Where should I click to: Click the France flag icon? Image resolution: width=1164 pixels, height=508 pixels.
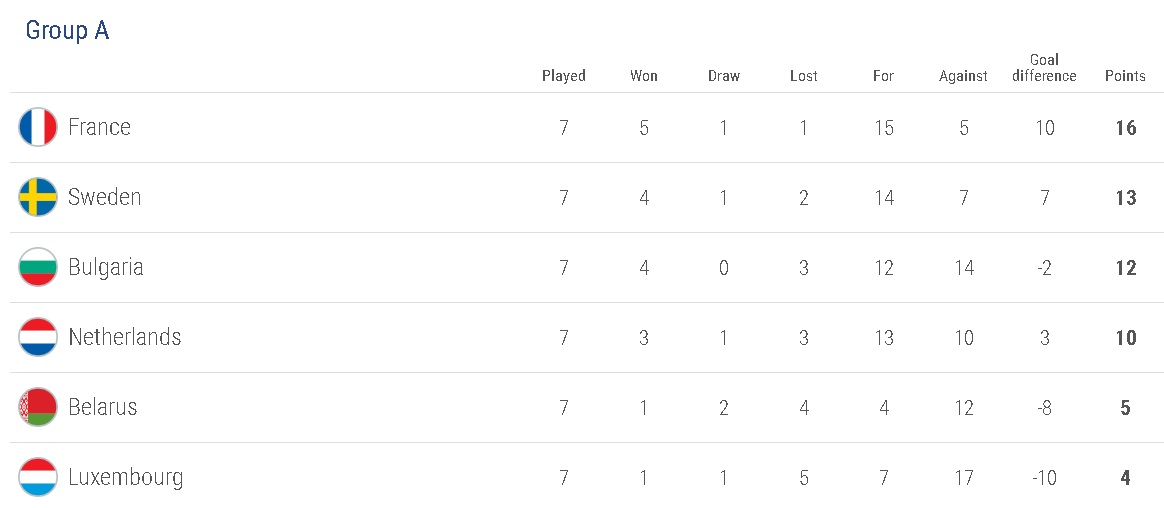pyautogui.click(x=38, y=128)
